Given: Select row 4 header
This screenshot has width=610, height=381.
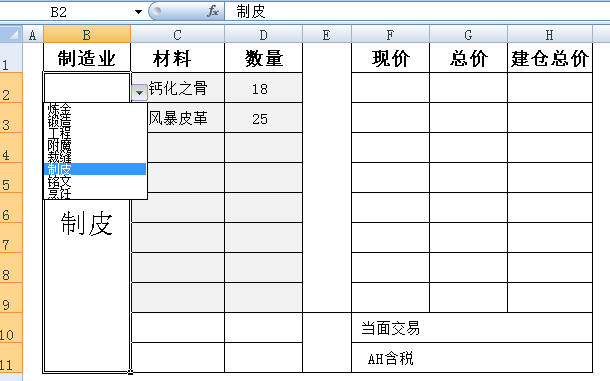Looking at the screenshot, I should 11,147.
